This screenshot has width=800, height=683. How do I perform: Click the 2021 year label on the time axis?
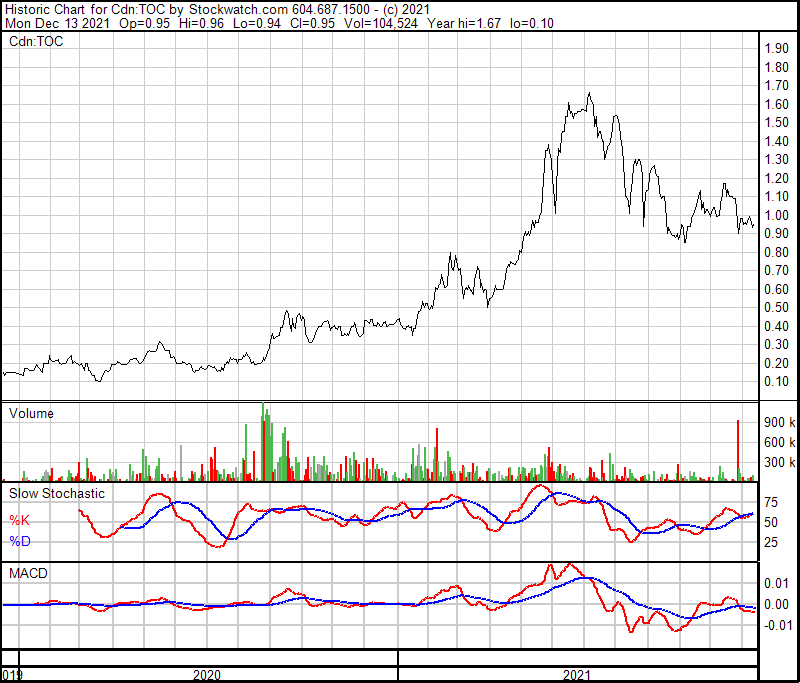click(577, 675)
